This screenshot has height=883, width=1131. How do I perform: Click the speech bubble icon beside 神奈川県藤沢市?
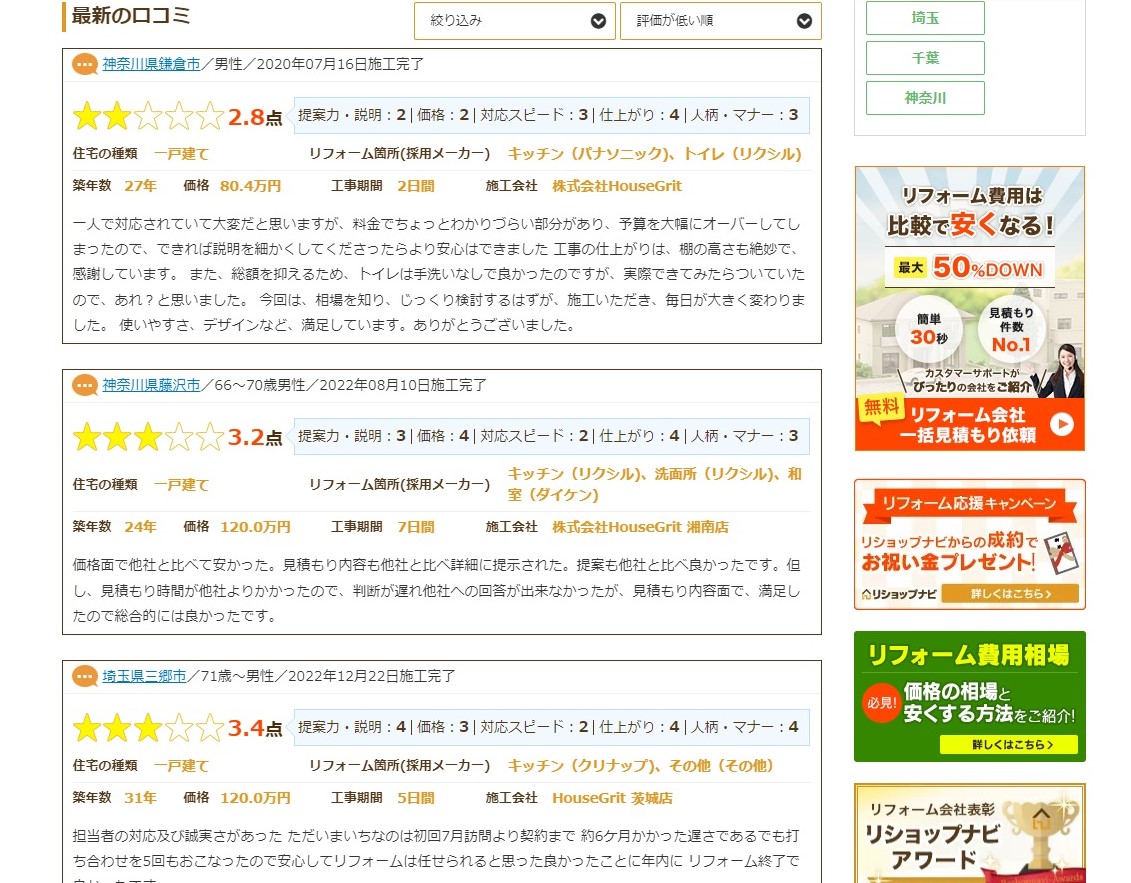coord(85,386)
